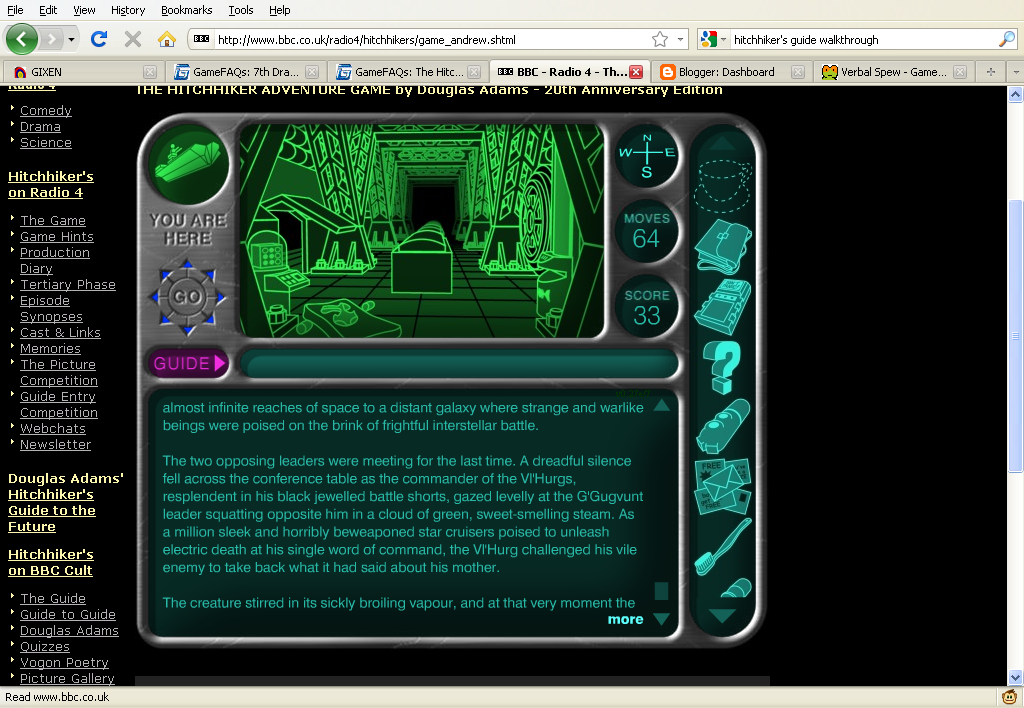Open the address bar history dropdown
The width and height of the screenshot is (1024, 708).
681,39
